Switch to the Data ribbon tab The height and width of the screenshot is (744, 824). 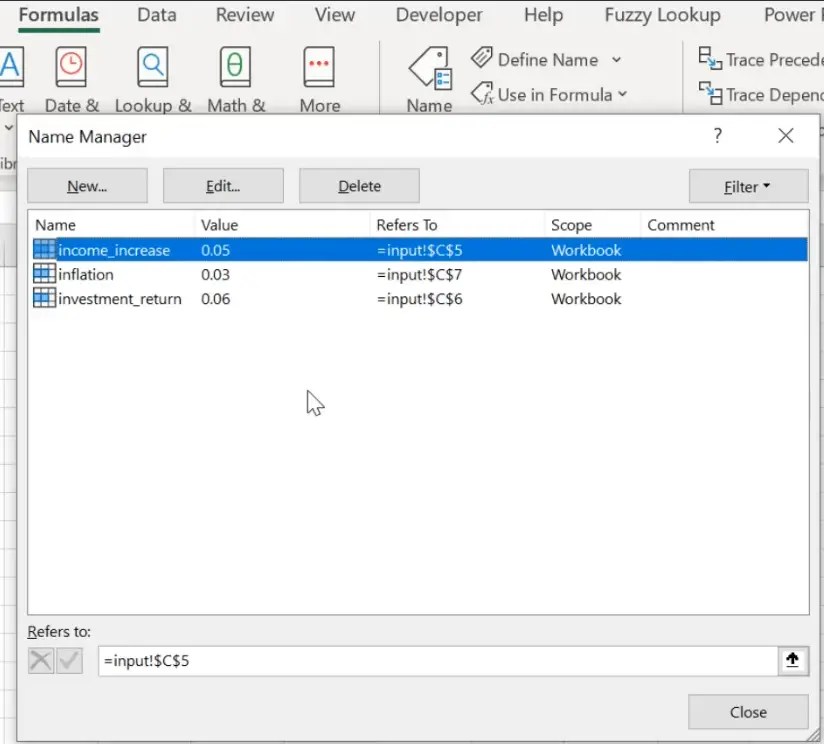click(156, 15)
